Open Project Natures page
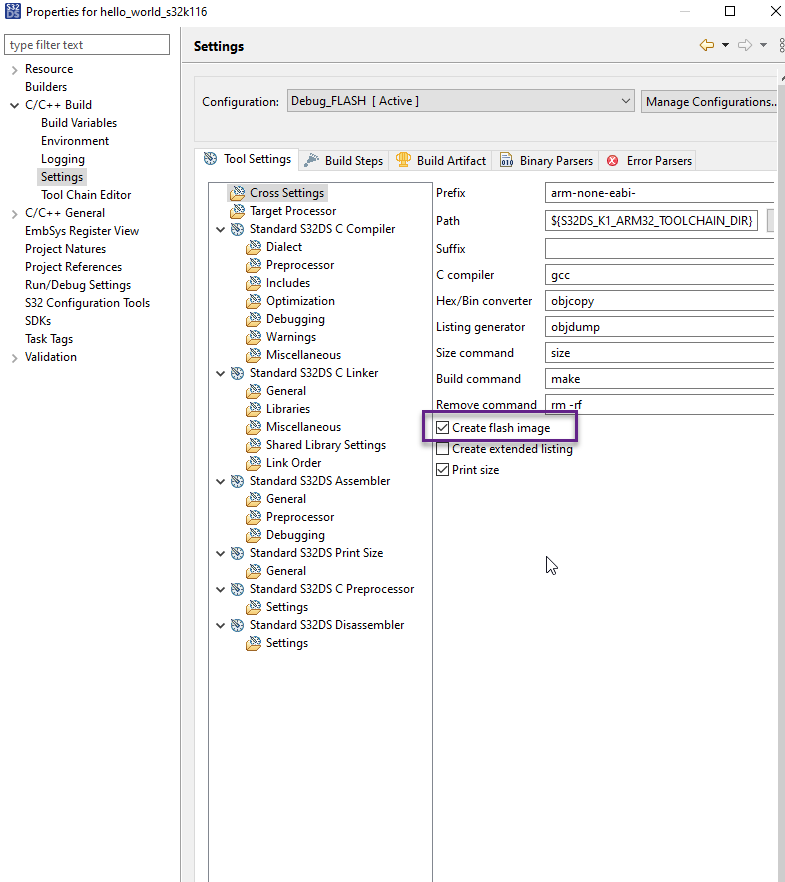This screenshot has height=882, width=785. pyautogui.click(x=65, y=249)
